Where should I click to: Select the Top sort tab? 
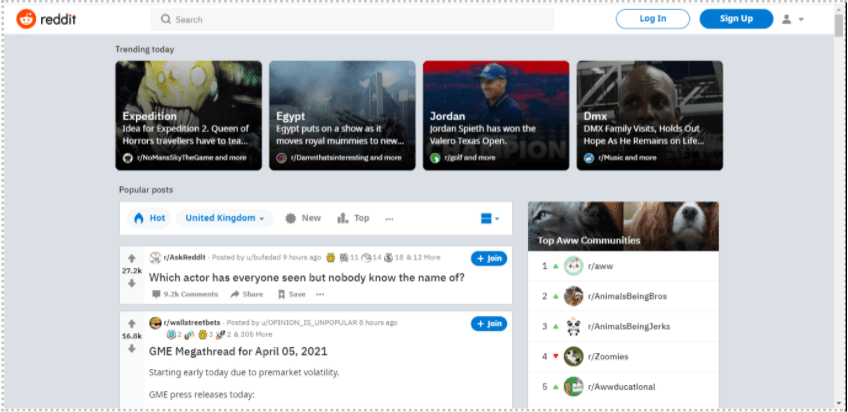tap(353, 218)
